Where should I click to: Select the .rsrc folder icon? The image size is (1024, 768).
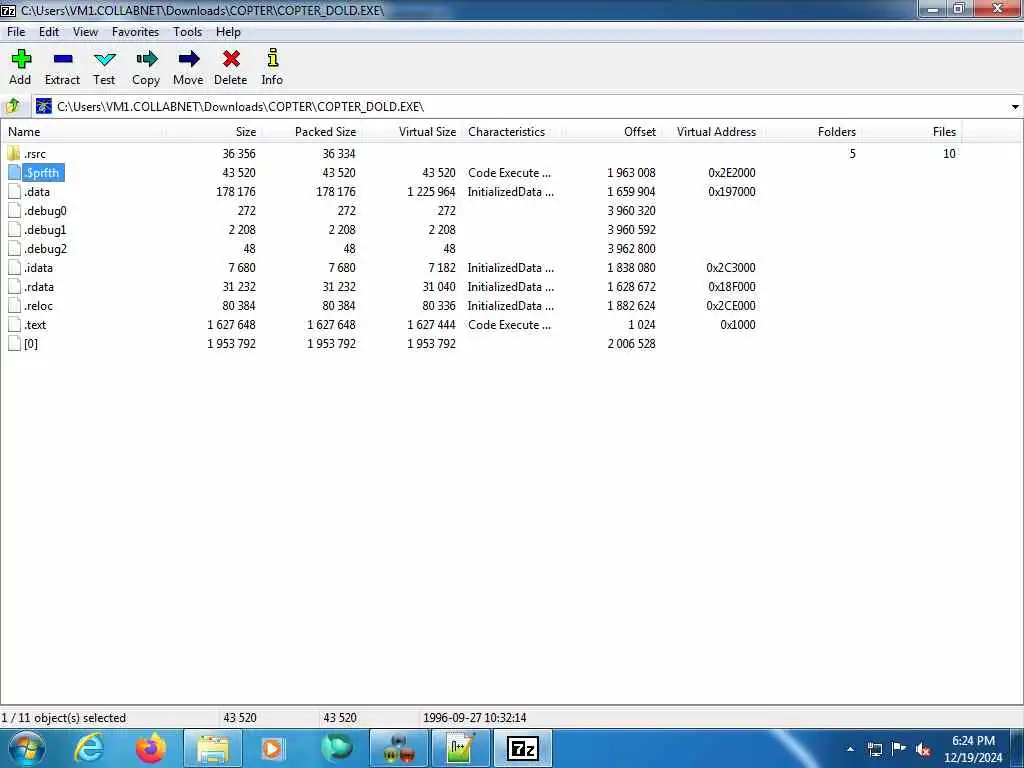[14, 153]
